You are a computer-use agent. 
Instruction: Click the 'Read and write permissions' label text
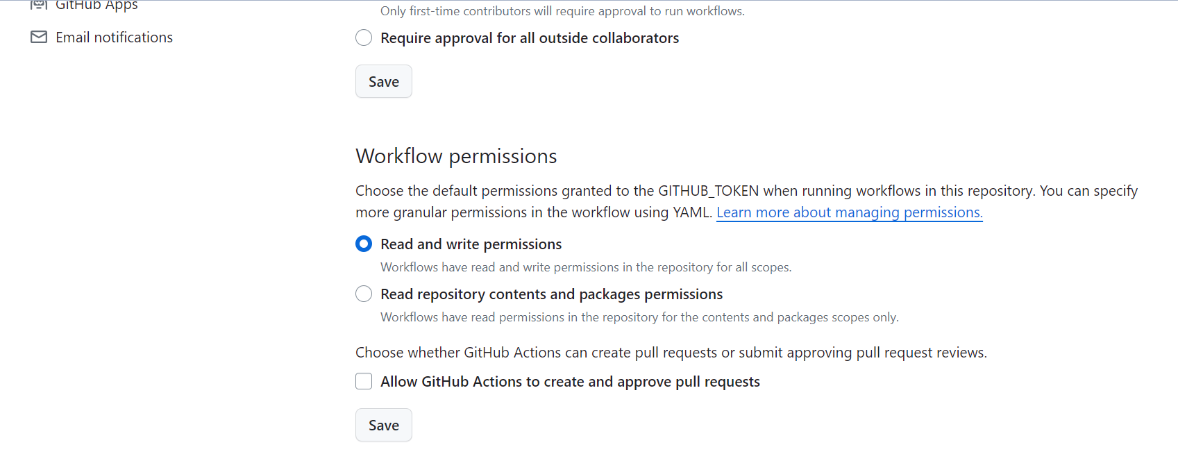point(471,244)
